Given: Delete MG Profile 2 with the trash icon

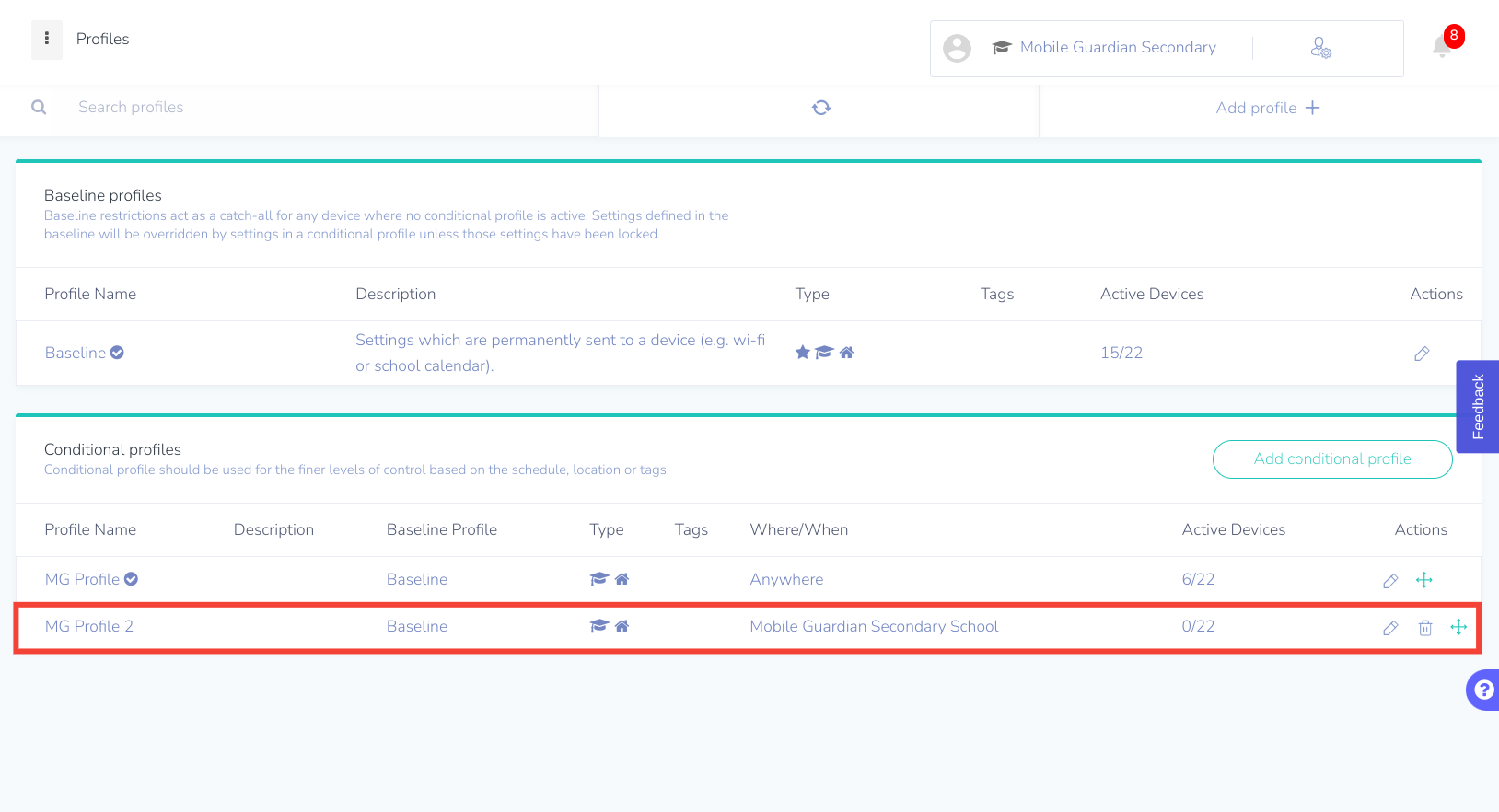Looking at the screenshot, I should pos(1425,627).
